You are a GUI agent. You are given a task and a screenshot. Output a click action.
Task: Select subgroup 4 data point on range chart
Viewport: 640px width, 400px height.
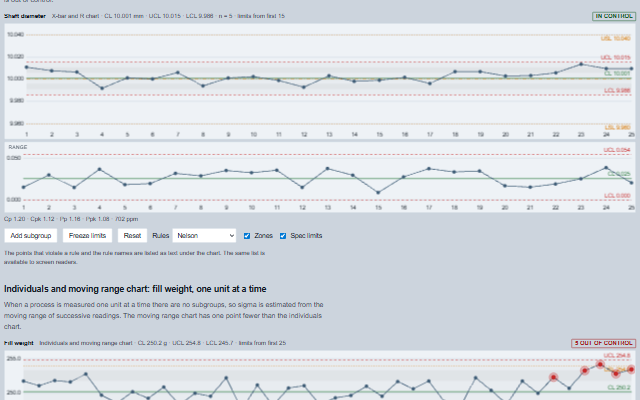click(100, 169)
